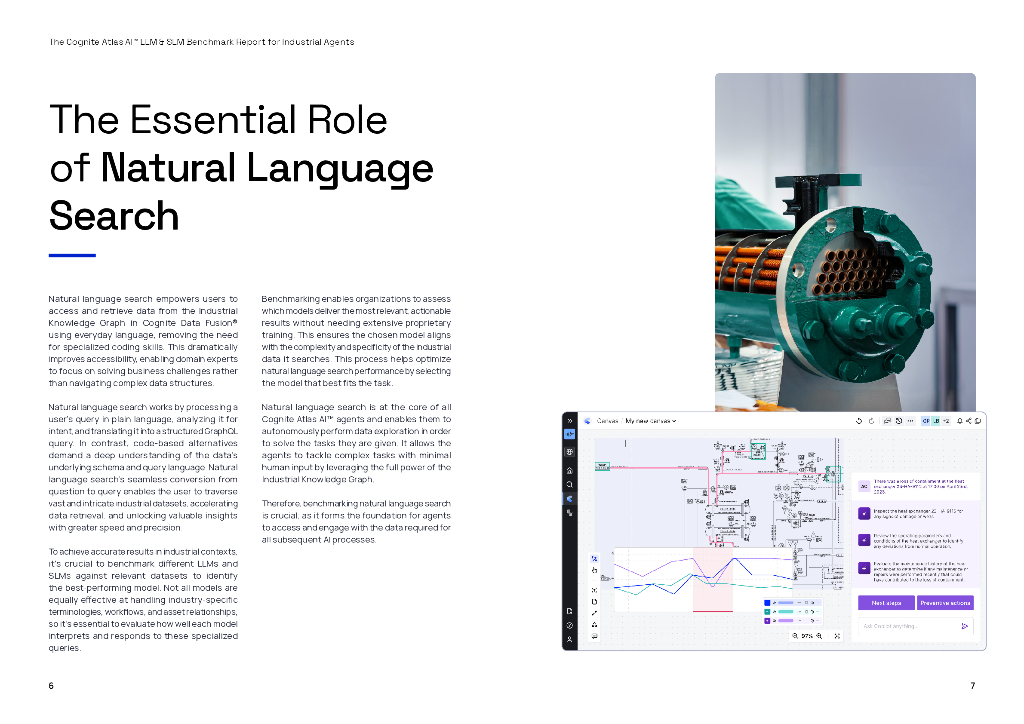The height and width of the screenshot is (724, 1024).
Task: Select the hand pan tool in canvas toolbar
Action: click(594, 571)
